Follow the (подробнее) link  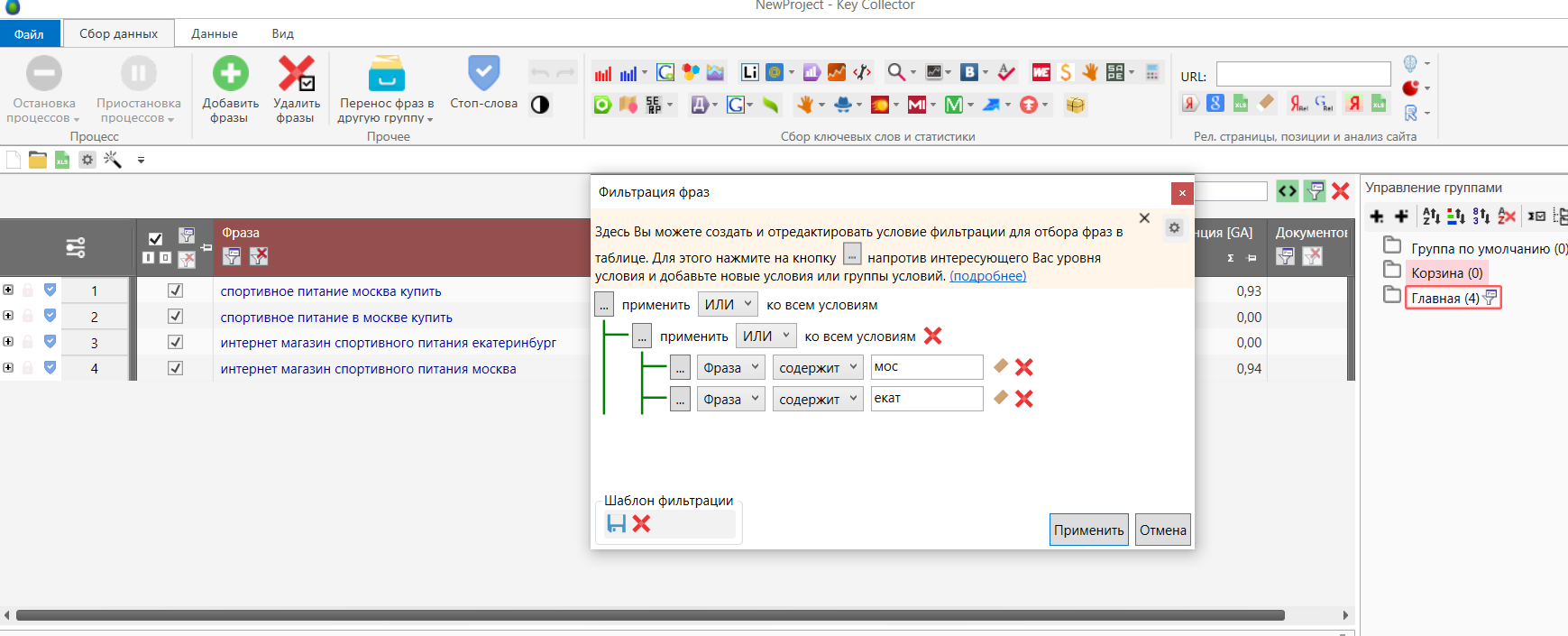point(987,276)
